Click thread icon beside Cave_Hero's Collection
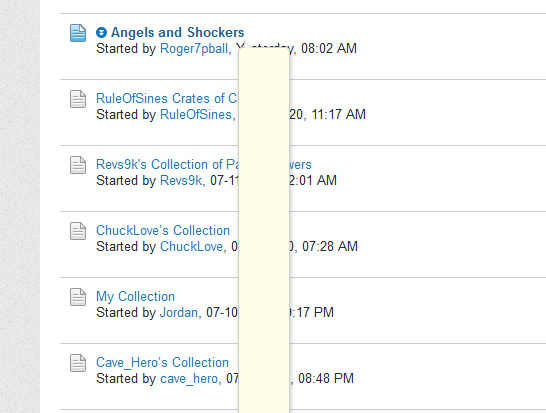This screenshot has width=546, height=413. [x=78, y=363]
